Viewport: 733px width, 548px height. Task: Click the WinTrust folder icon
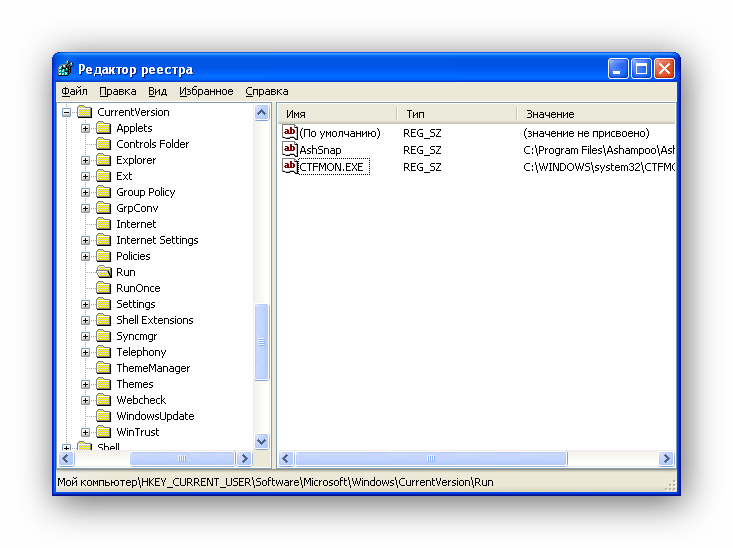click(103, 432)
